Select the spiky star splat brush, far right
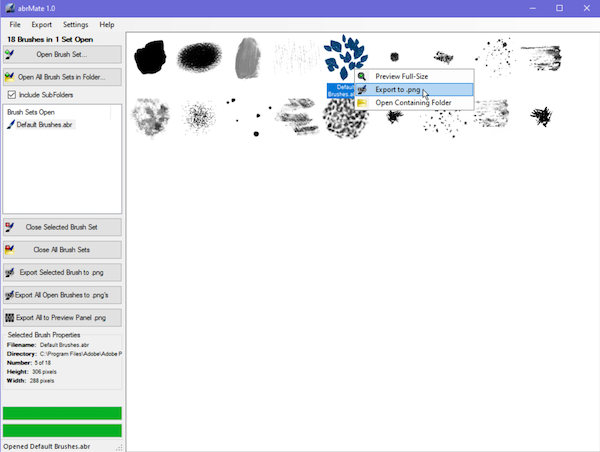 pos(541,116)
